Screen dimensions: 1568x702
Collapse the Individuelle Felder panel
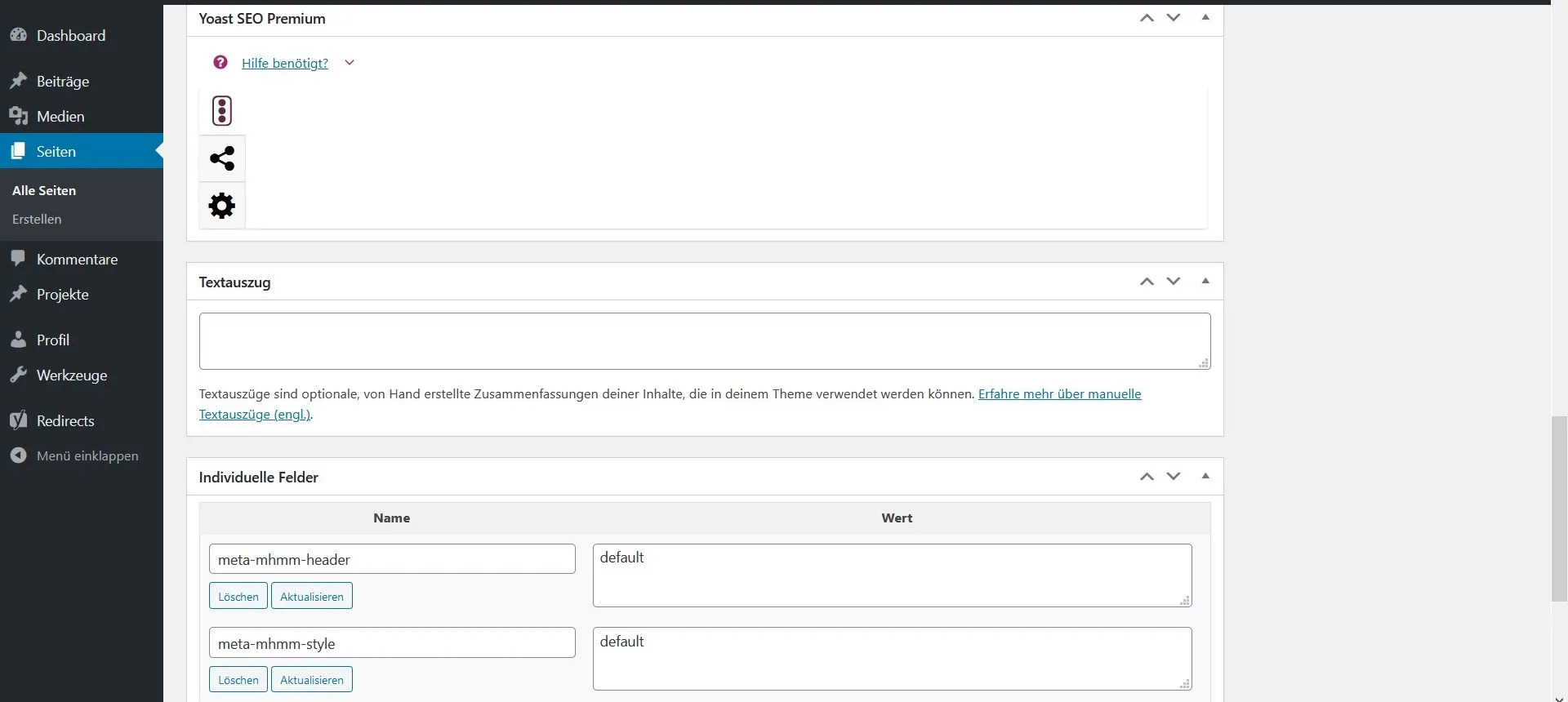(x=1205, y=476)
